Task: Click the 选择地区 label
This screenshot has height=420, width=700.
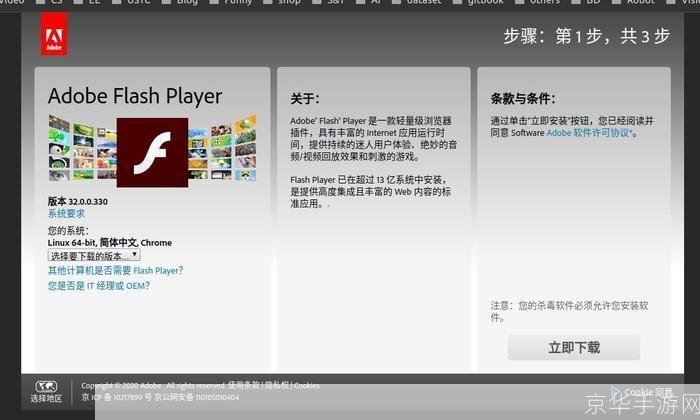Action: [x=46, y=398]
